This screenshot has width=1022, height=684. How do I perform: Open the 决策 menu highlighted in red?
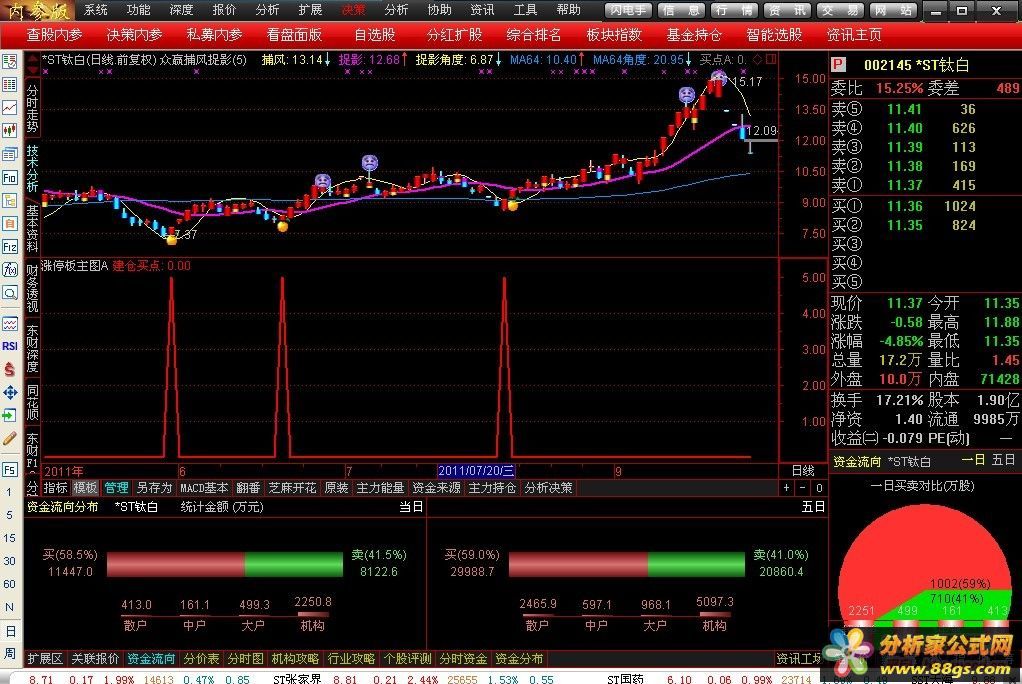point(353,10)
